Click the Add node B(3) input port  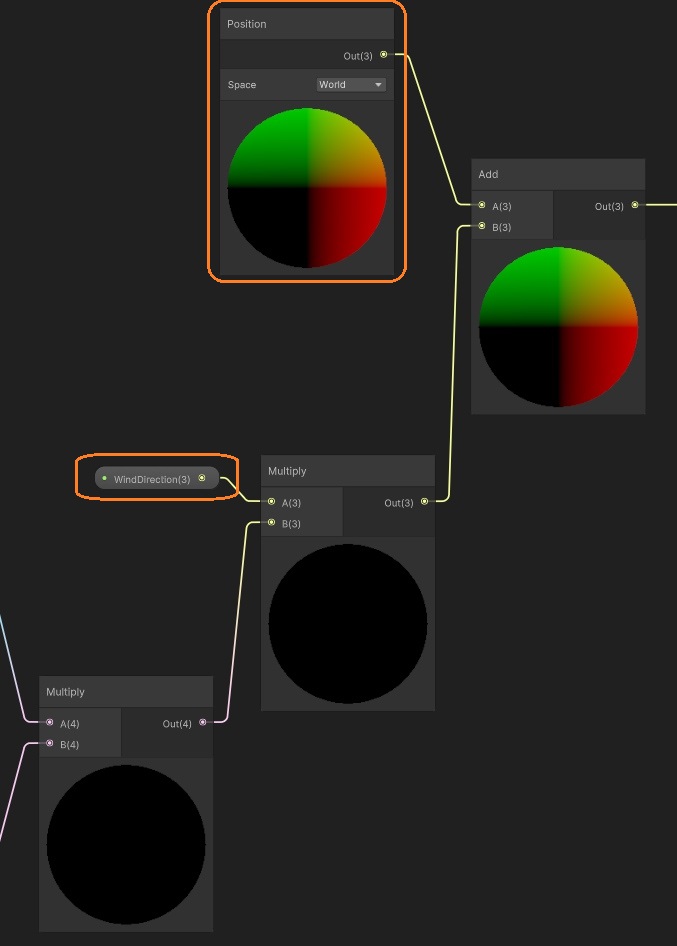tap(482, 226)
